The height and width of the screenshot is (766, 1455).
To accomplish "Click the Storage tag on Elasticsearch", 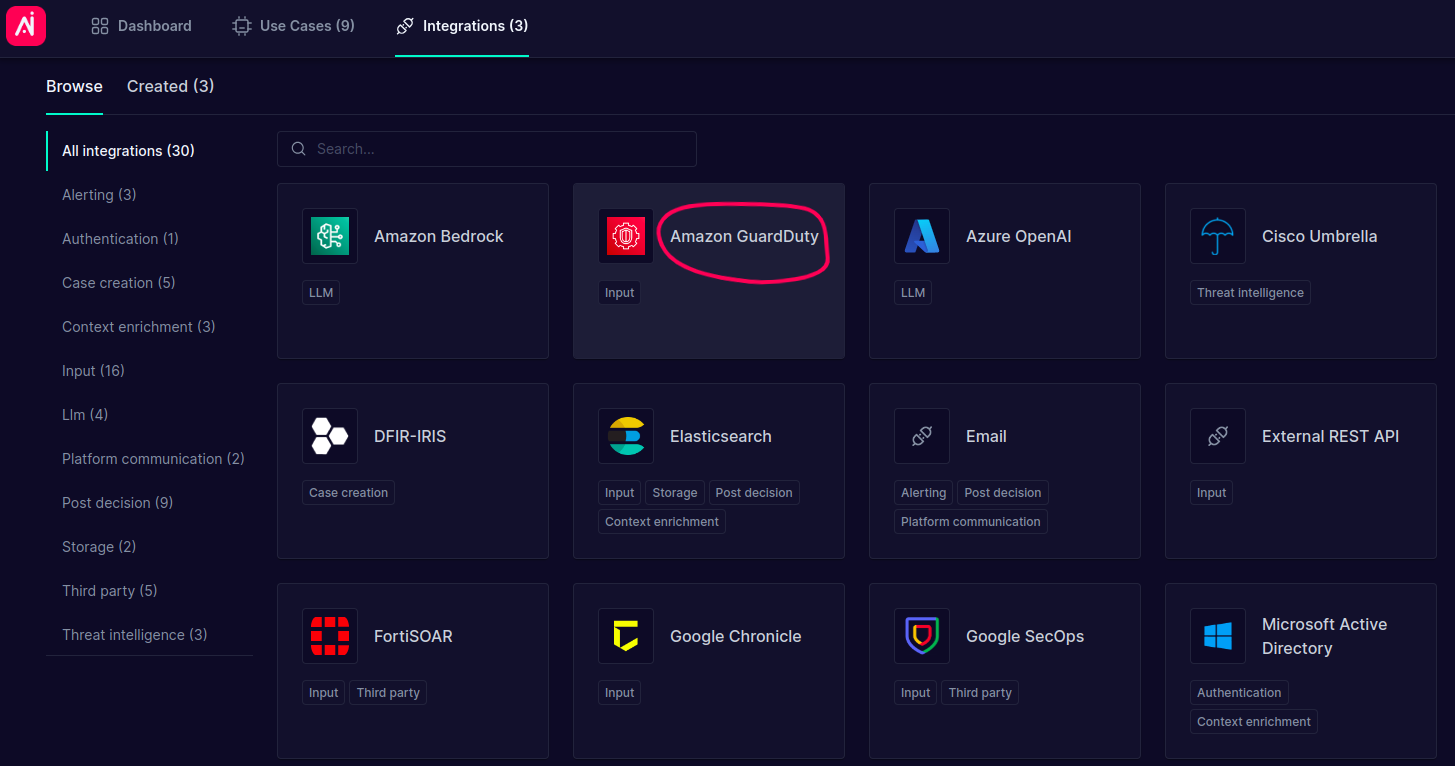I will tap(675, 493).
